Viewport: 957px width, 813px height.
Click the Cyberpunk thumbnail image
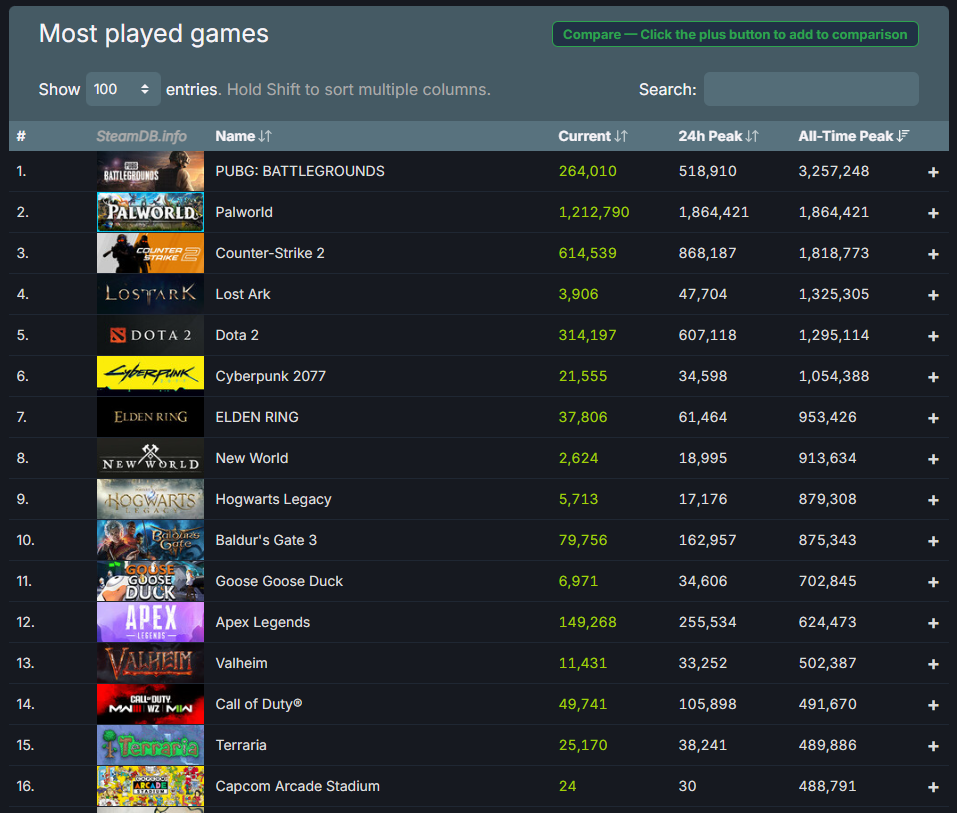tap(150, 376)
